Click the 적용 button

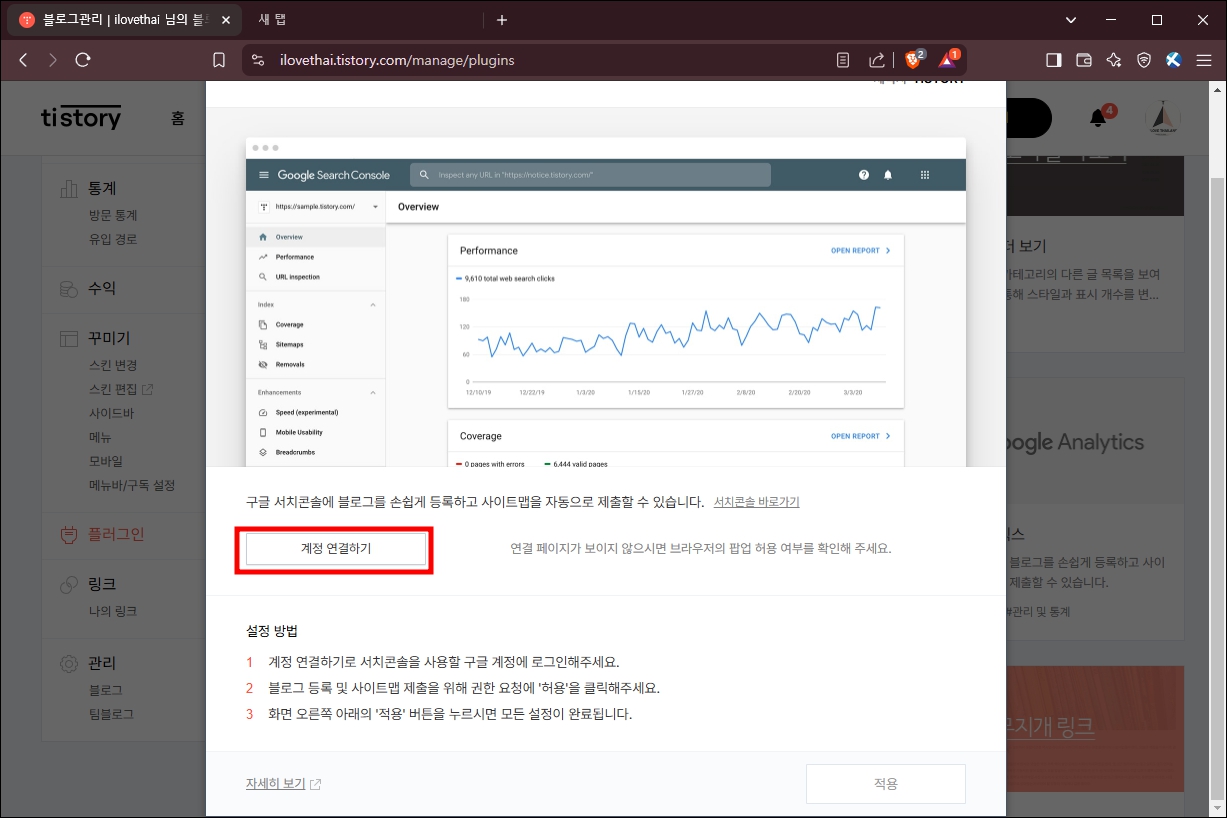(x=886, y=784)
